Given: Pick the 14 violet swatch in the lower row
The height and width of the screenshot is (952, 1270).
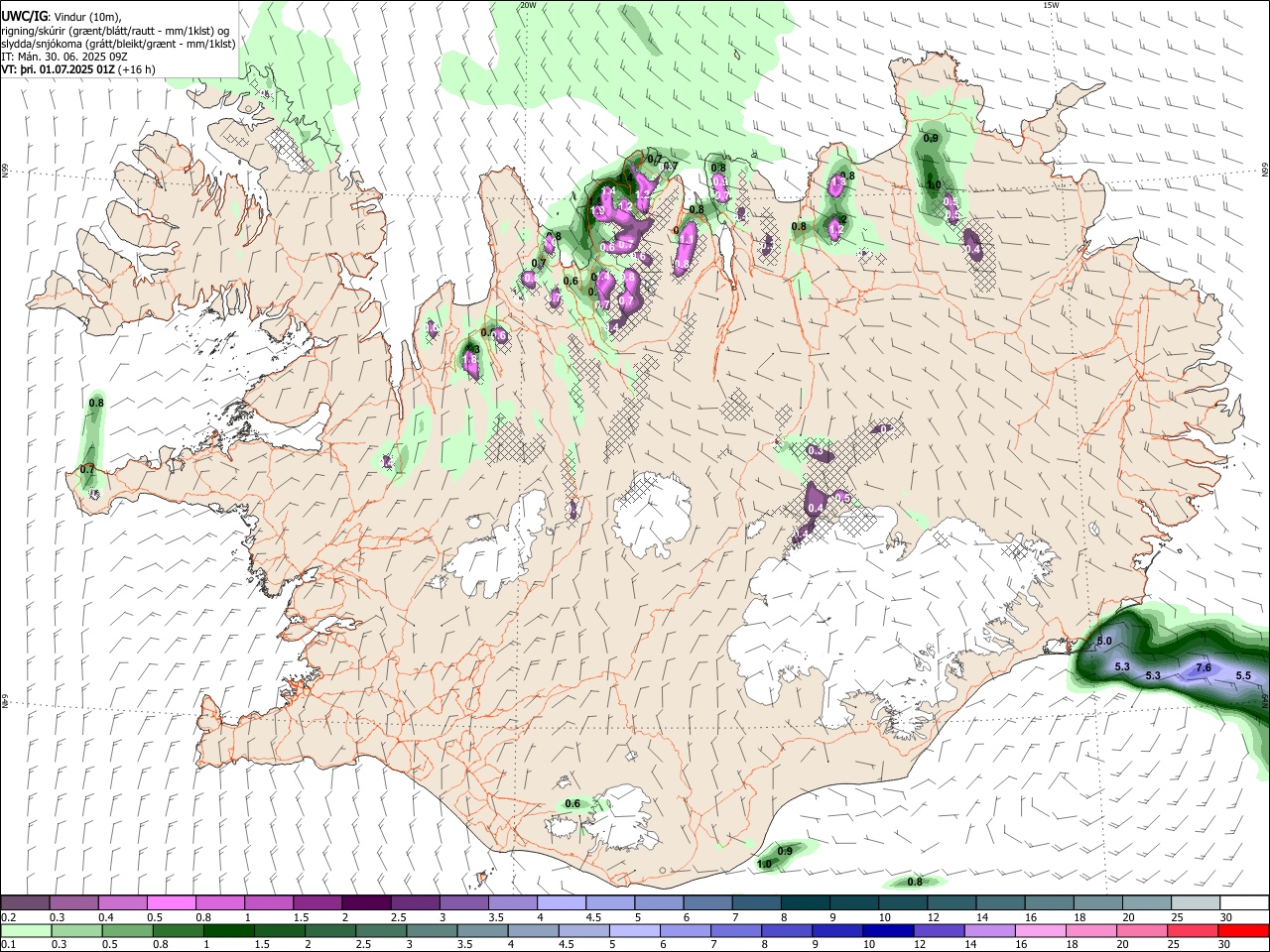Looking at the screenshot, I should (x=989, y=931).
